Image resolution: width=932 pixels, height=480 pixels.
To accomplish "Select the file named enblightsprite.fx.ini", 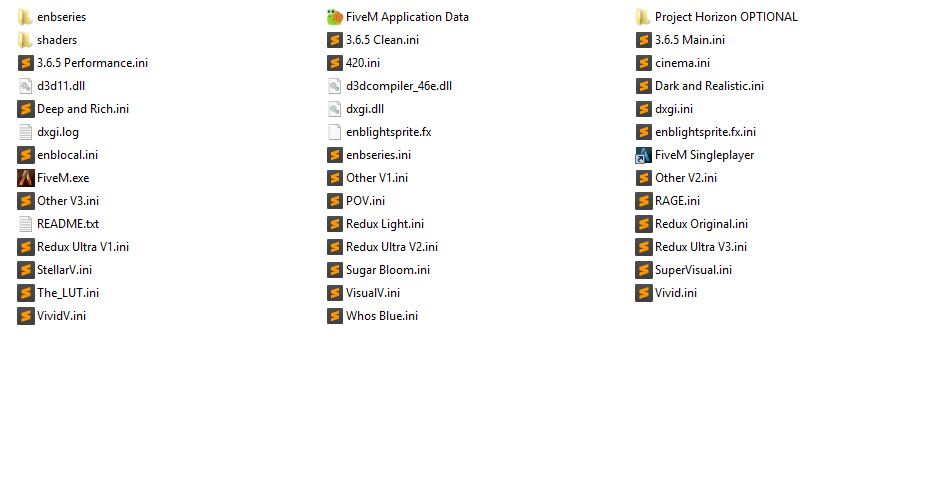I will pos(695,132).
